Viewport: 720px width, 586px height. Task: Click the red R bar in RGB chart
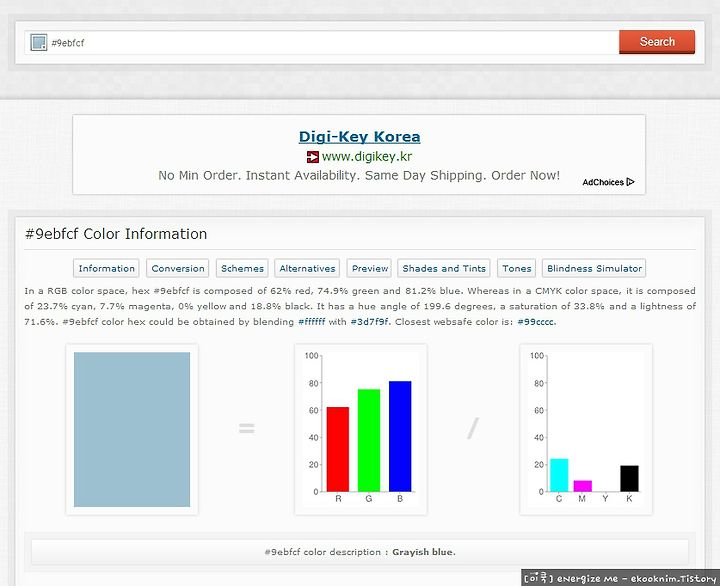click(338, 449)
